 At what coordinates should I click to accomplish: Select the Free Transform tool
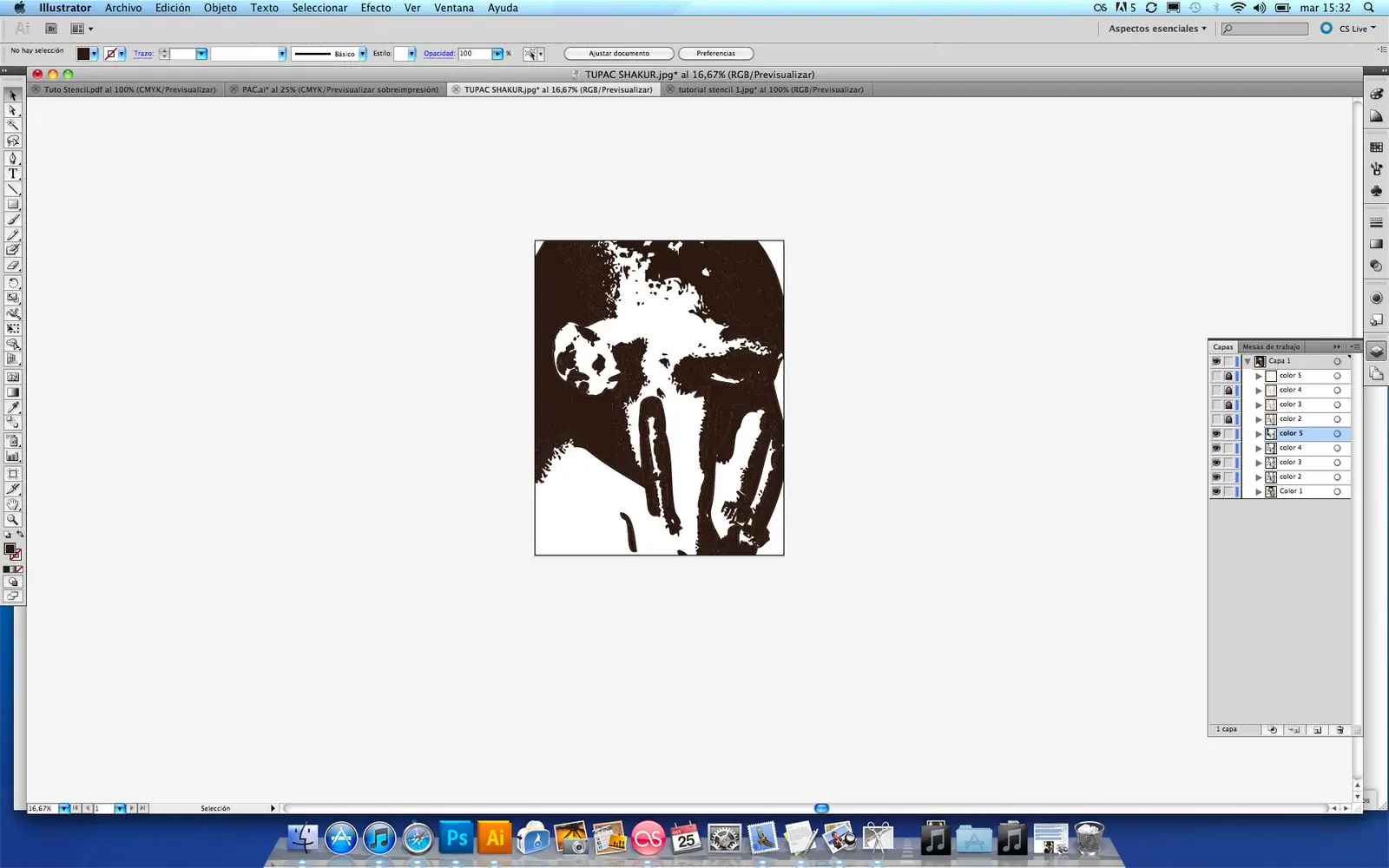(13, 328)
